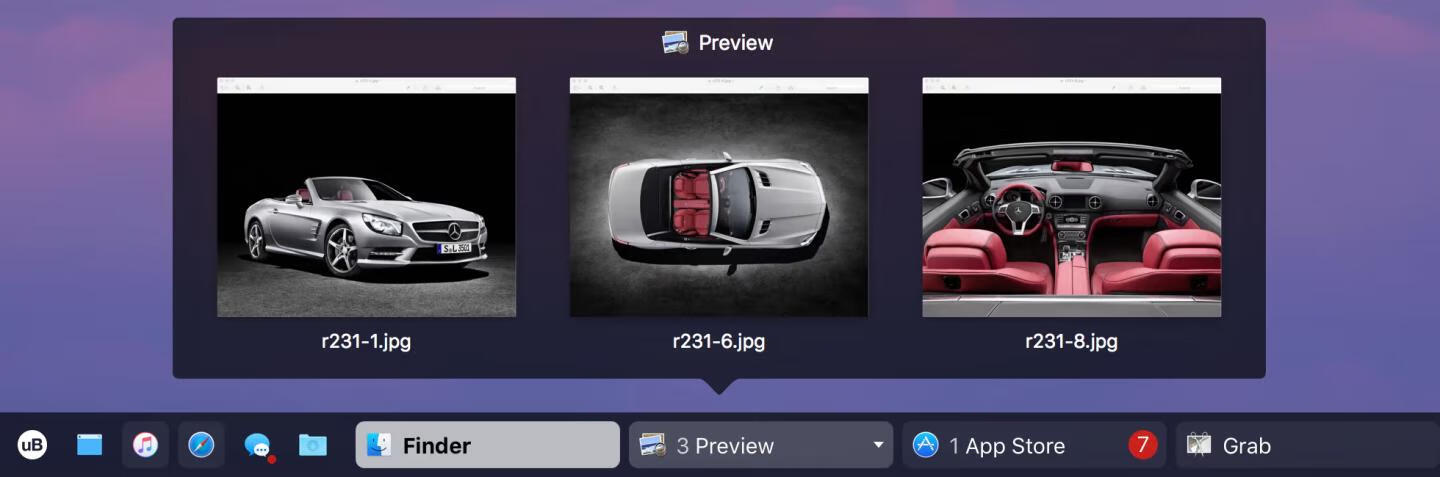1440x477 pixels.
Task: Open the r231-6.jpg top-view car thumbnail
Action: point(718,197)
